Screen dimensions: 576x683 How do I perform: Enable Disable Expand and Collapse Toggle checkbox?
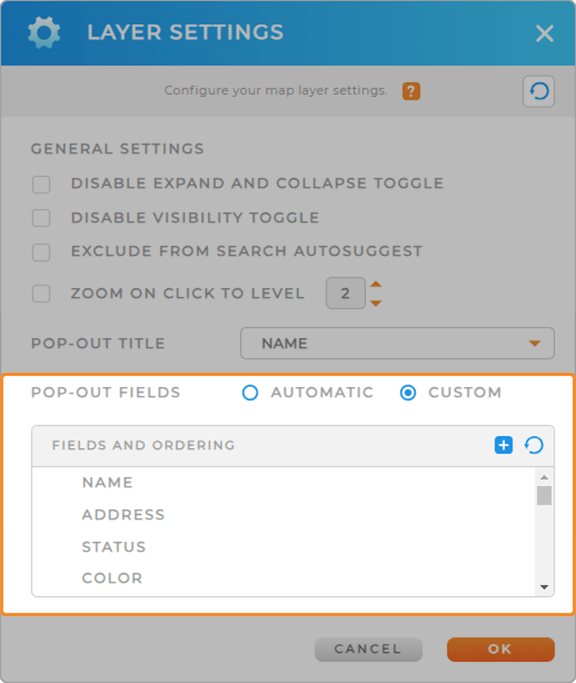41,184
